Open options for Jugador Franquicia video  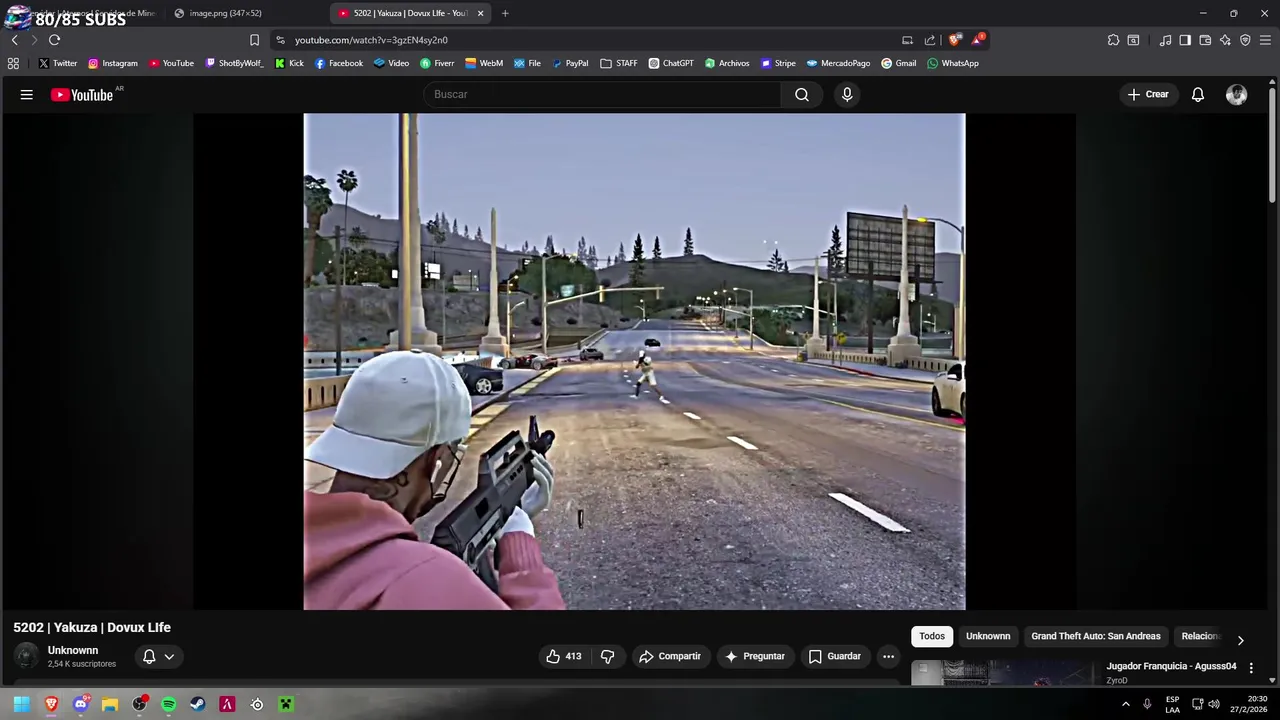(1251, 668)
